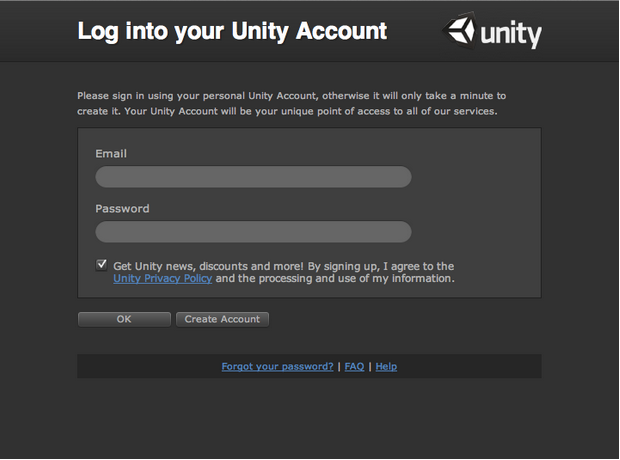Viewport: 620px width, 460px height.
Task: Focus the Email input field
Action: pos(253,177)
